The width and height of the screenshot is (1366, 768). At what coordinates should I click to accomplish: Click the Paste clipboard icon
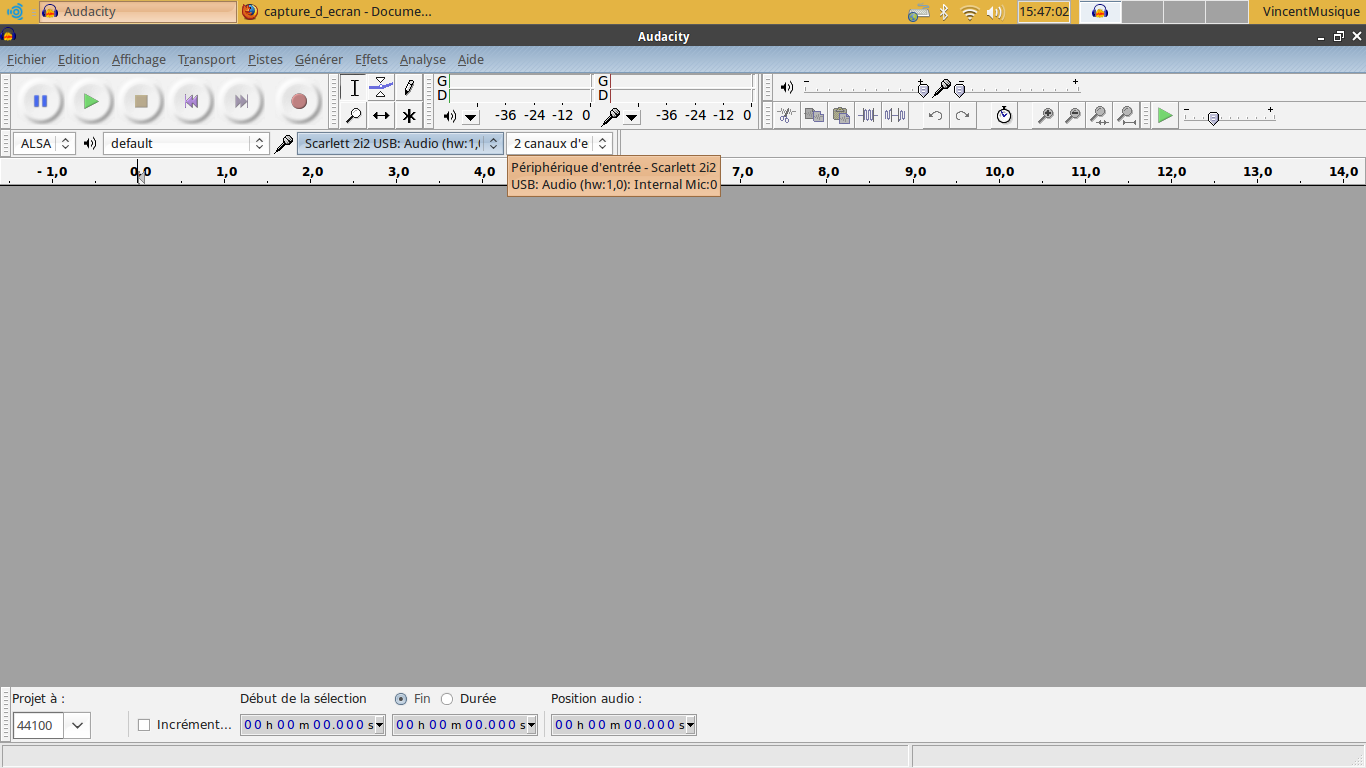click(x=841, y=115)
